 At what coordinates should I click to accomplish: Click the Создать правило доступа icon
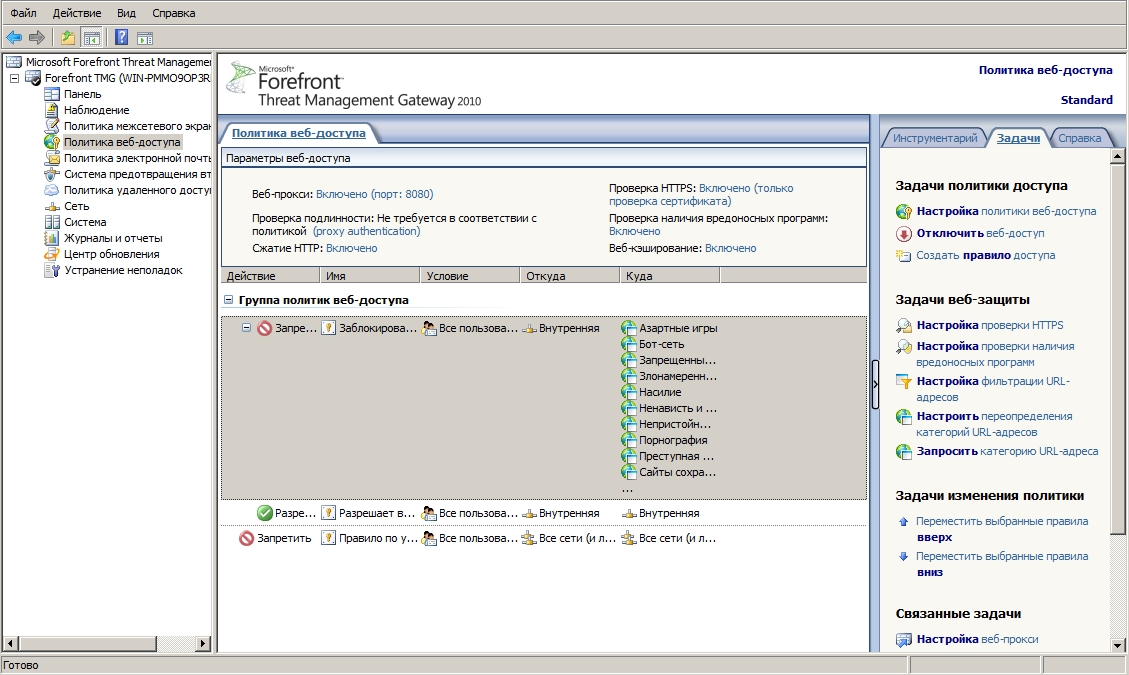(904, 255)
